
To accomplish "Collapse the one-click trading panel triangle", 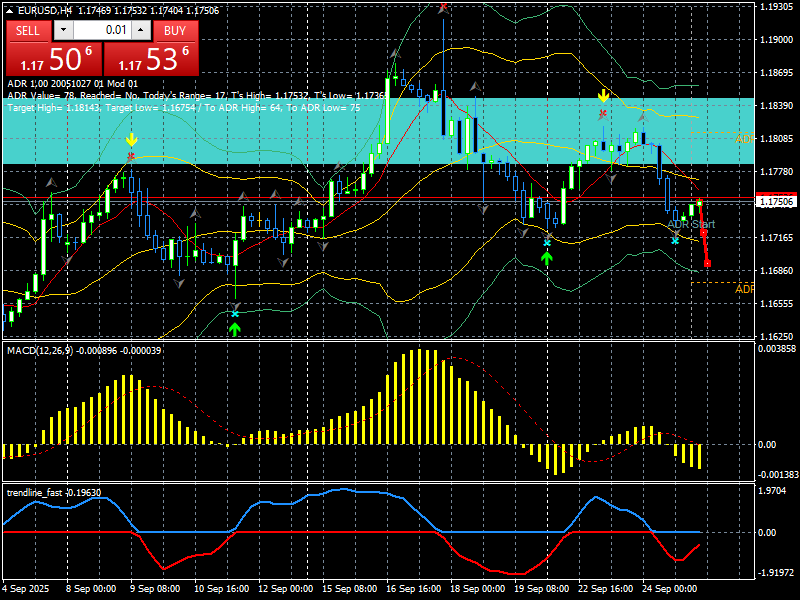I will [10, 11].
